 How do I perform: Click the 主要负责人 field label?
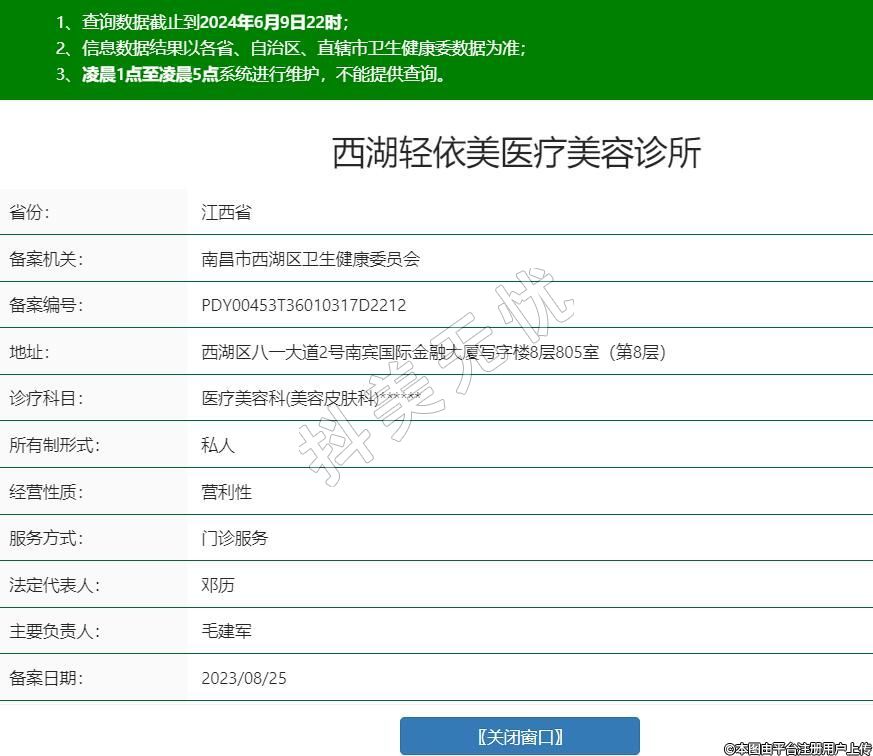point(54,631)
